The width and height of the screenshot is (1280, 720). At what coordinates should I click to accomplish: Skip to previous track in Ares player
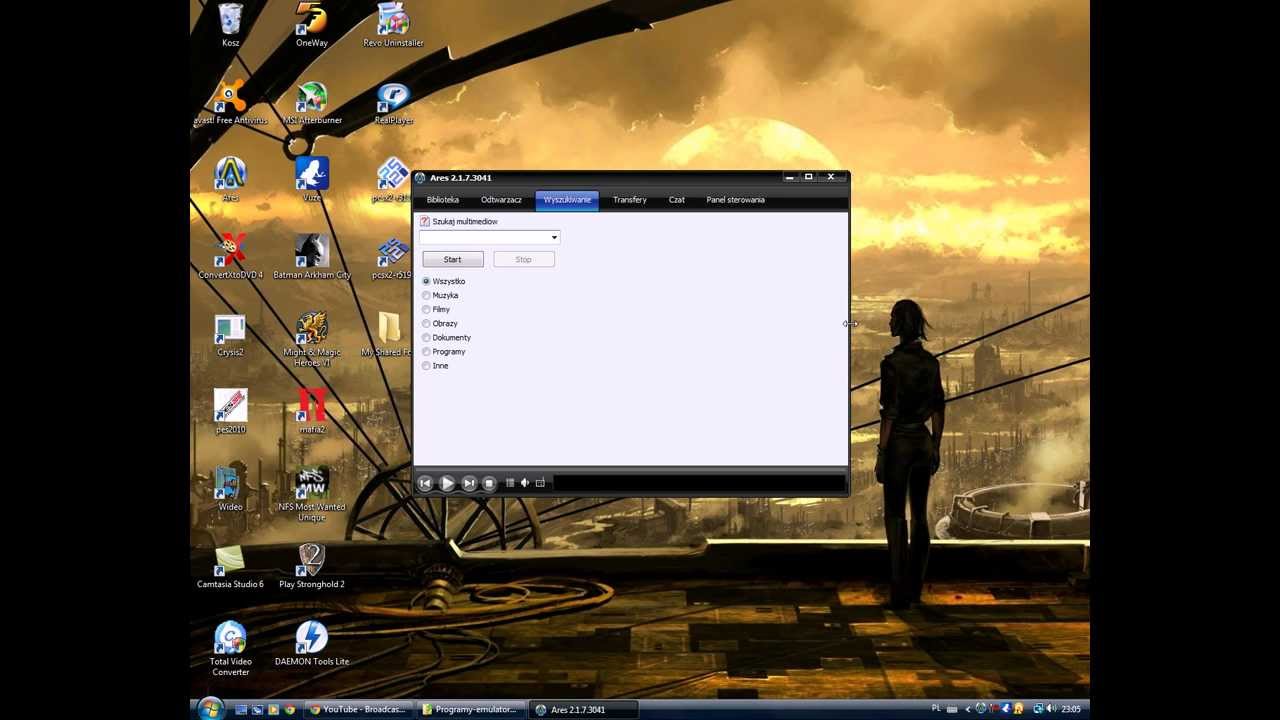(425, 483)
